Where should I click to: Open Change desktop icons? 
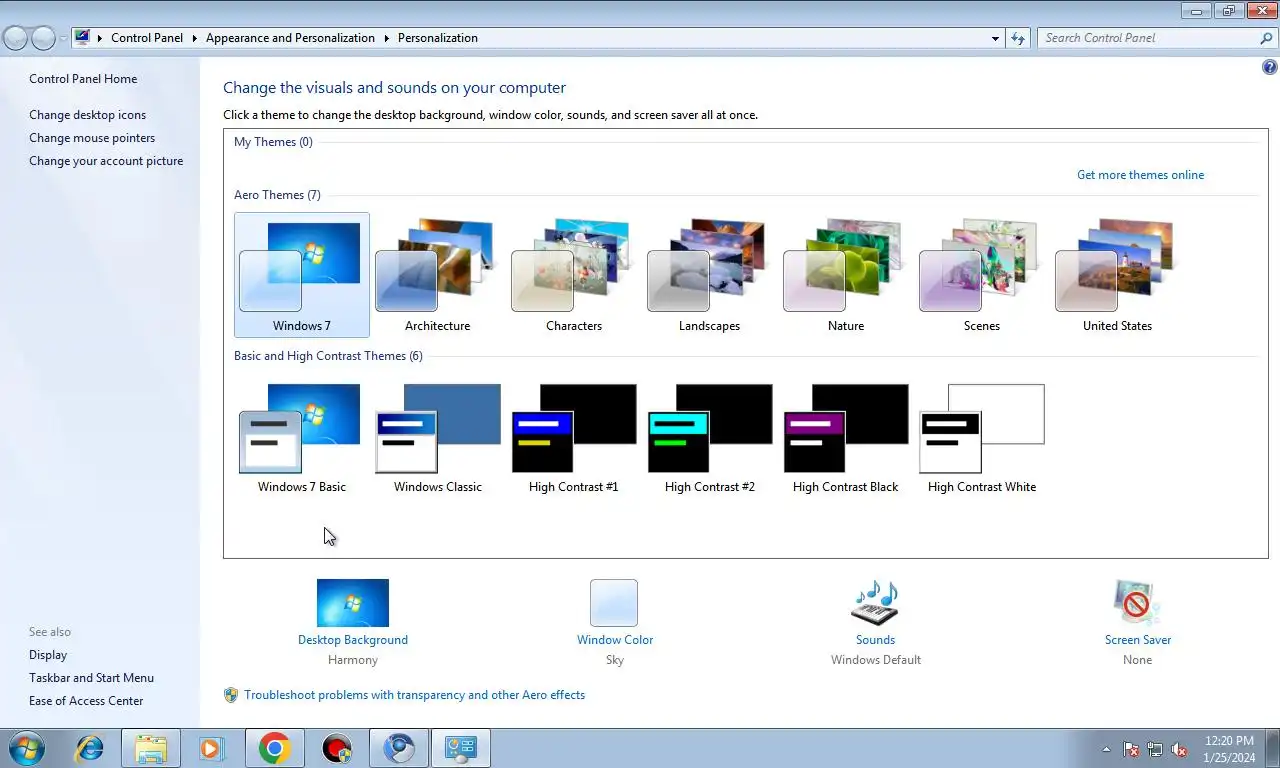(87, 115)
